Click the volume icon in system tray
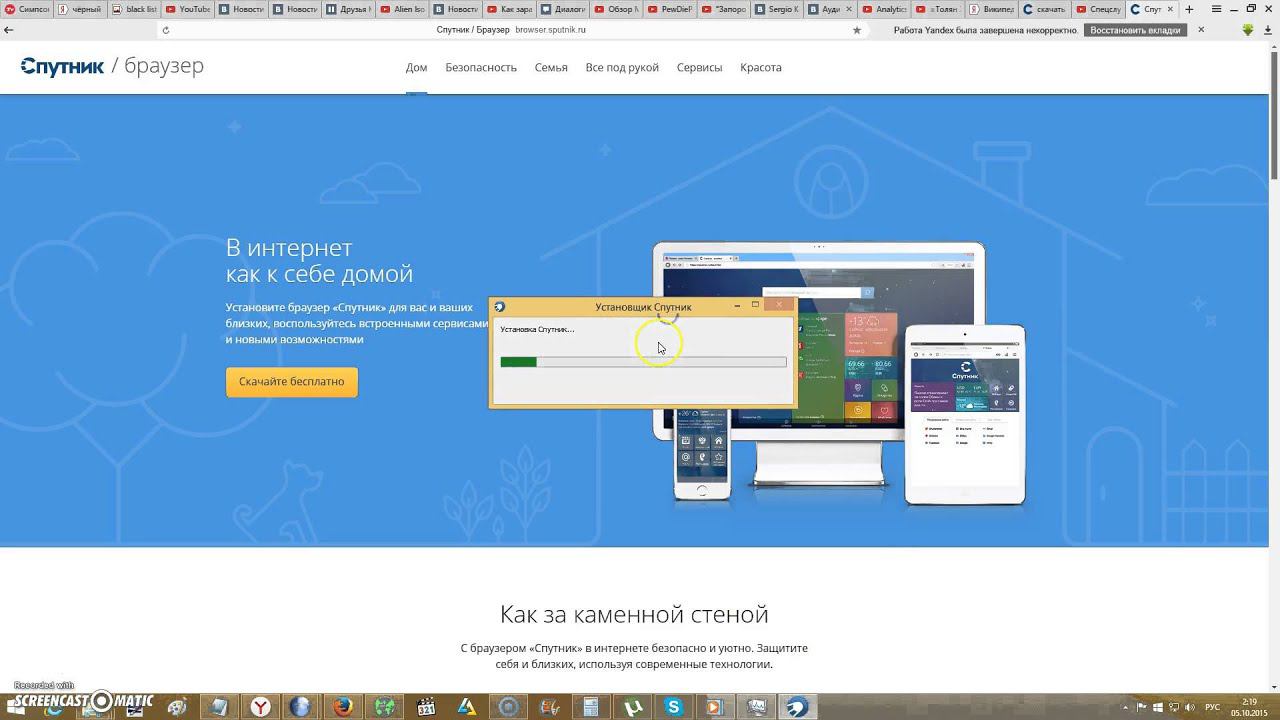1280x720 pixels. click(x=1190, y=707)
